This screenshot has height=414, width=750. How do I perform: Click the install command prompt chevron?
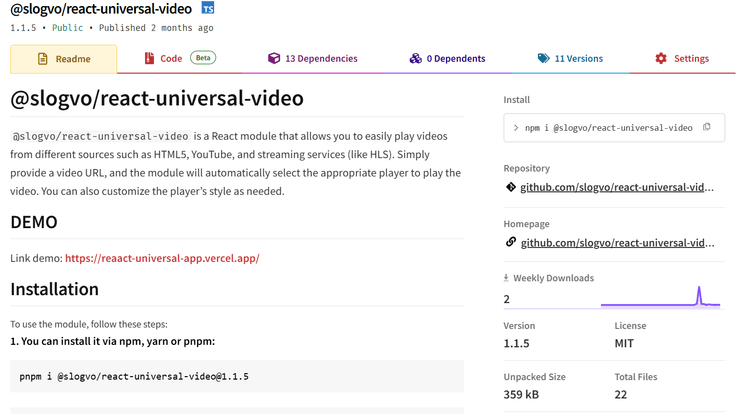tap(516, 128)
